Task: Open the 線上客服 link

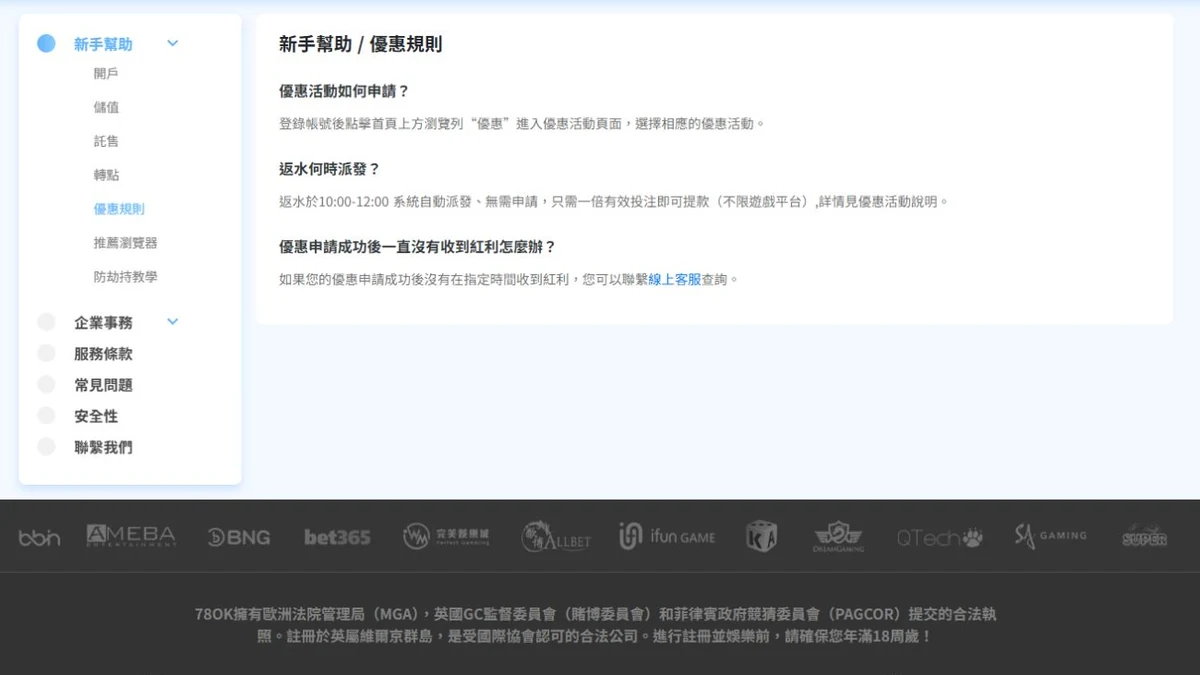Action: point(675,280)
